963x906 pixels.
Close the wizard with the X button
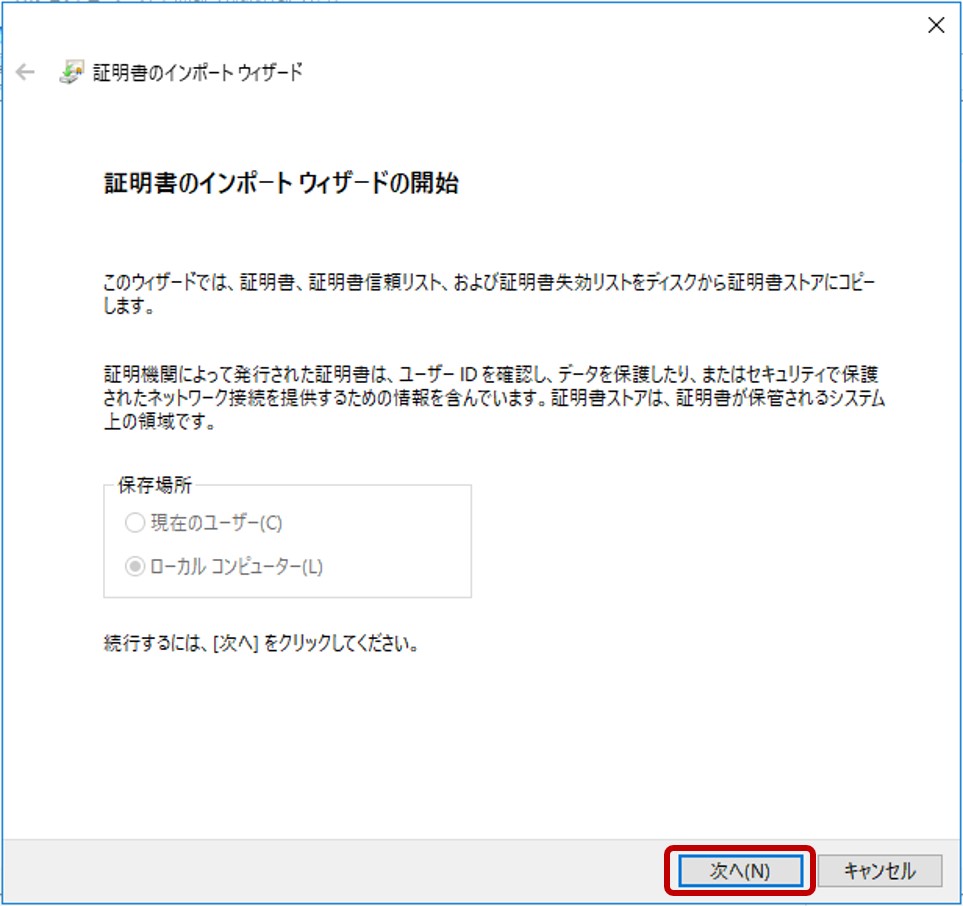[936, 26]
